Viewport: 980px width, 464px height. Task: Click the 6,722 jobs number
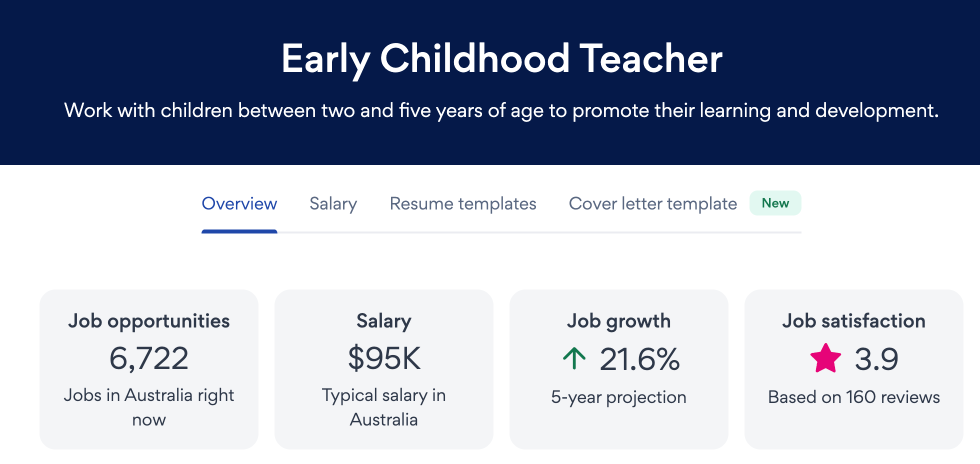(149, 358)
